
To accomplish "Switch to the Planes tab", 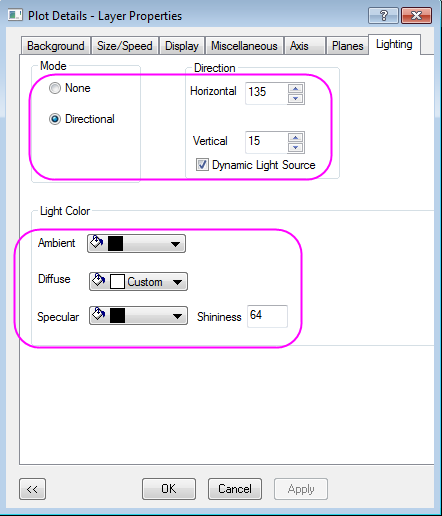I will coord(347,46).
